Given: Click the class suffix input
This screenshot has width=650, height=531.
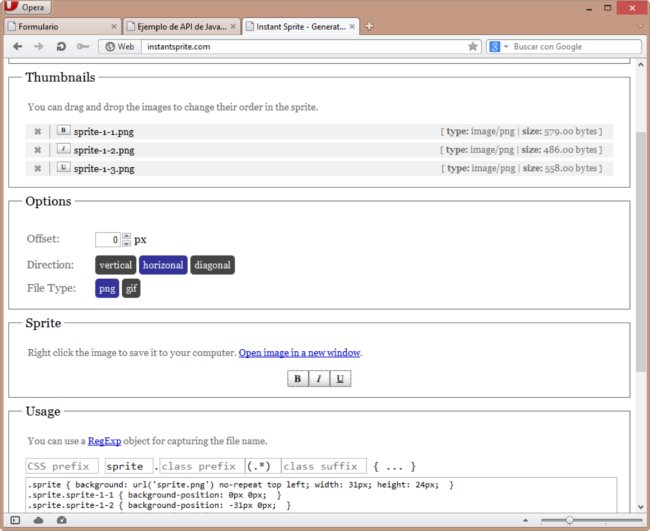Looking at the screenshot, I should pos(324,466).
